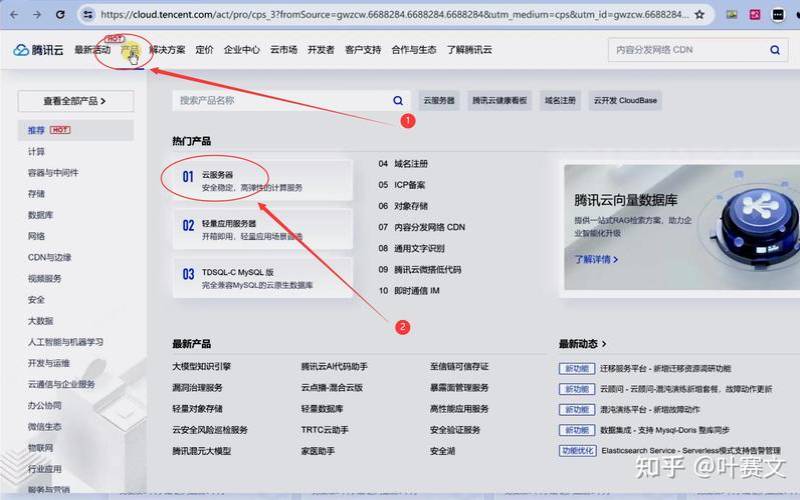Bookmark page with the star icon

pyautogui.click(x=699, y=14)
